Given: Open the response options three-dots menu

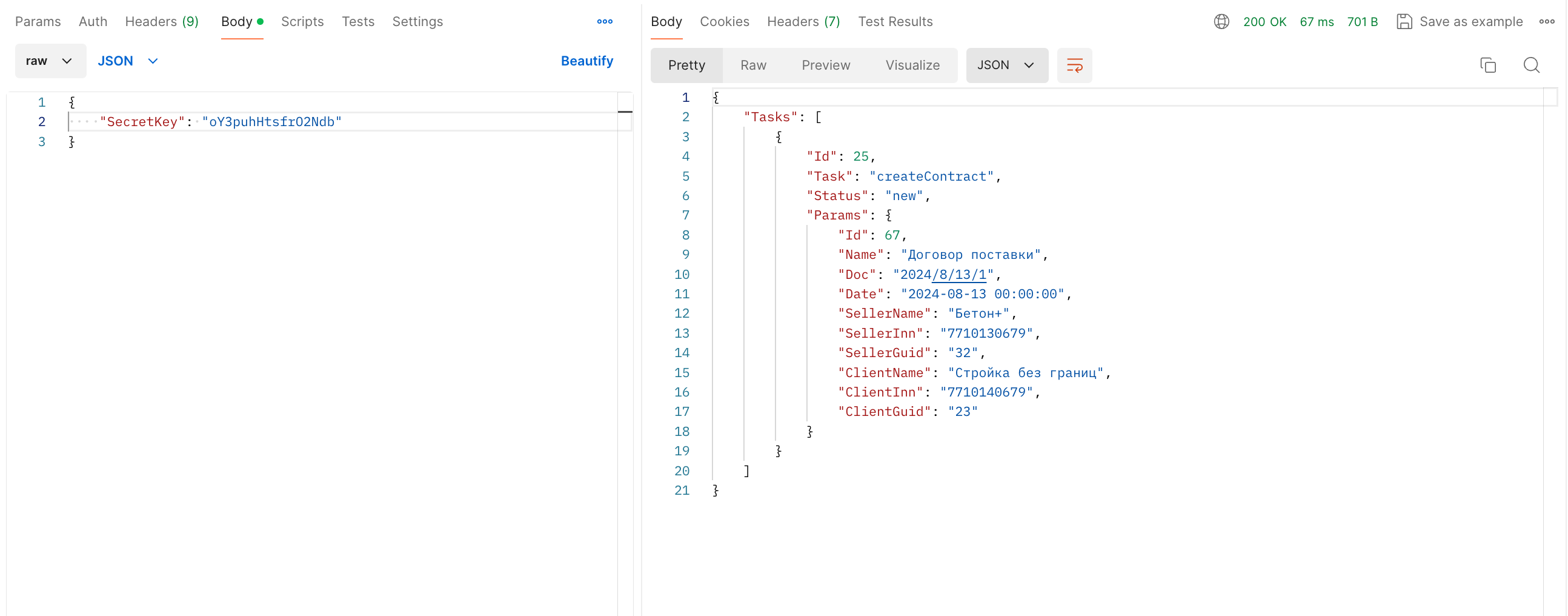Looking at the screenshot, I should click(1546, 22).
